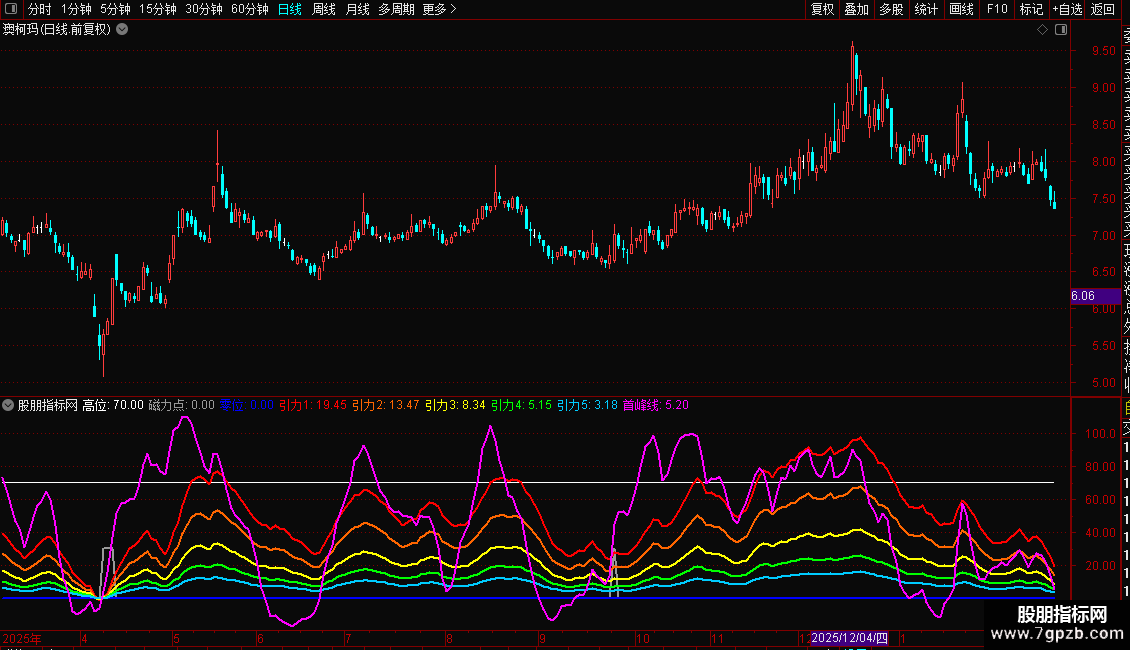Open dropdown next to 爽柯玛 stock title

(123, 30)
